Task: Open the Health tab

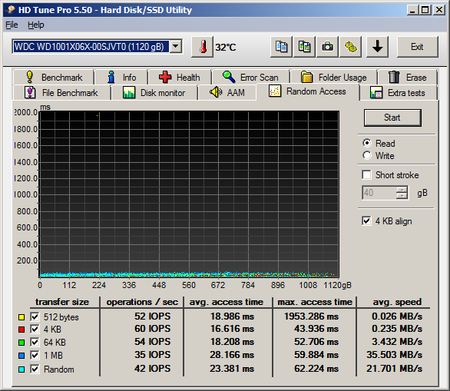Action: pyautogui.click(x=180, y=77)
